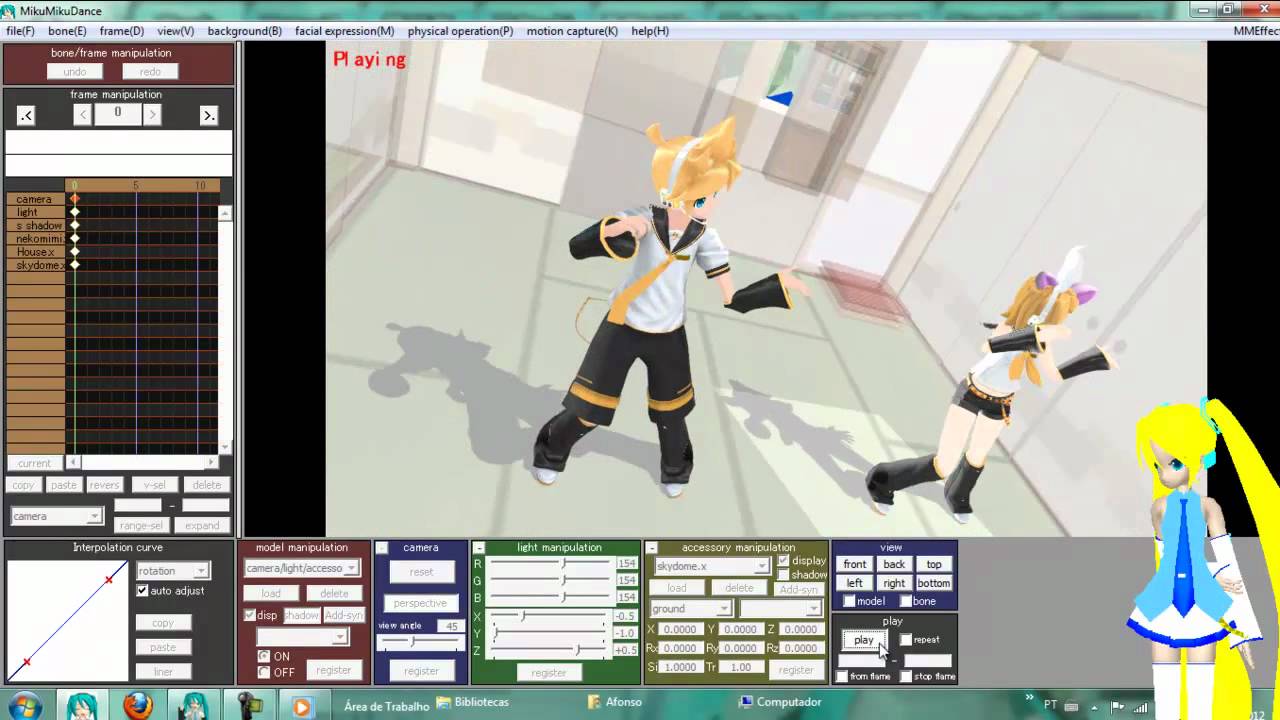
Task: Open the Windows Start menu orb
Action: (x=25, y=704)
